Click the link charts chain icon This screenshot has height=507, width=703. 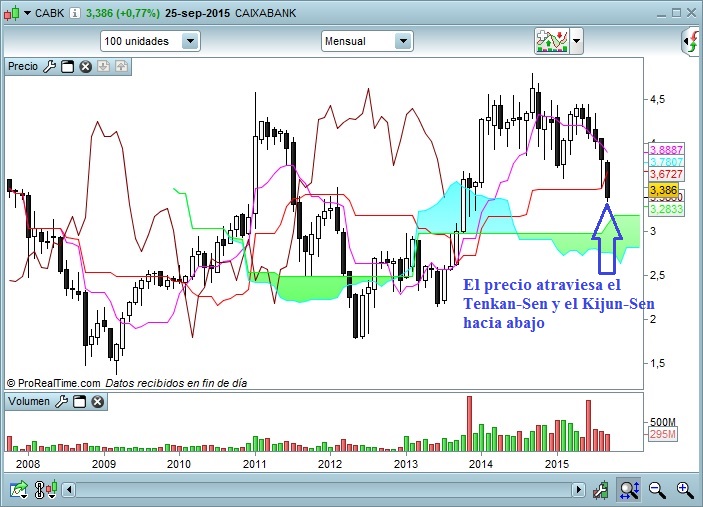pos(39,490)
